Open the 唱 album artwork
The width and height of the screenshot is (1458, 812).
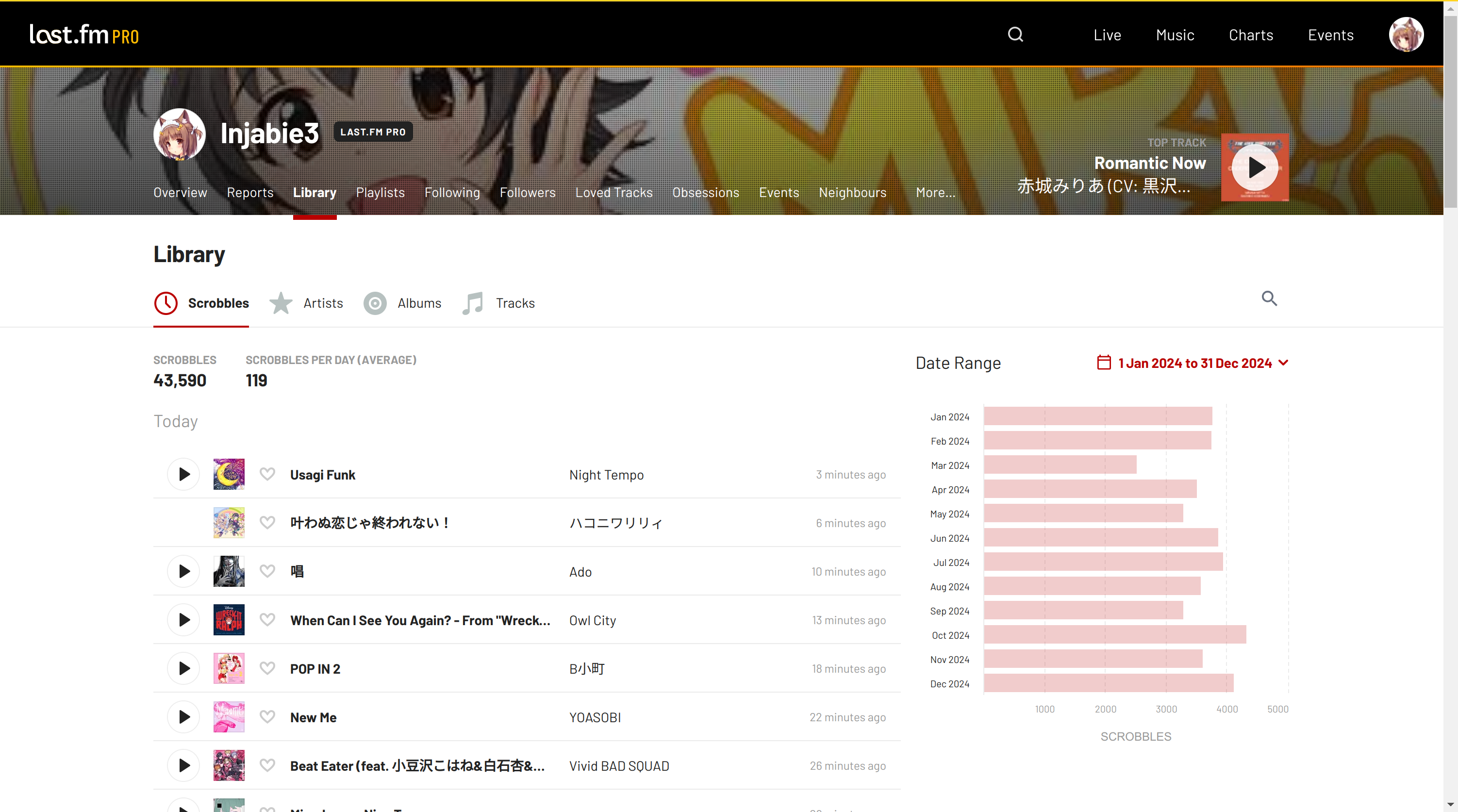(x=229, y=572)
